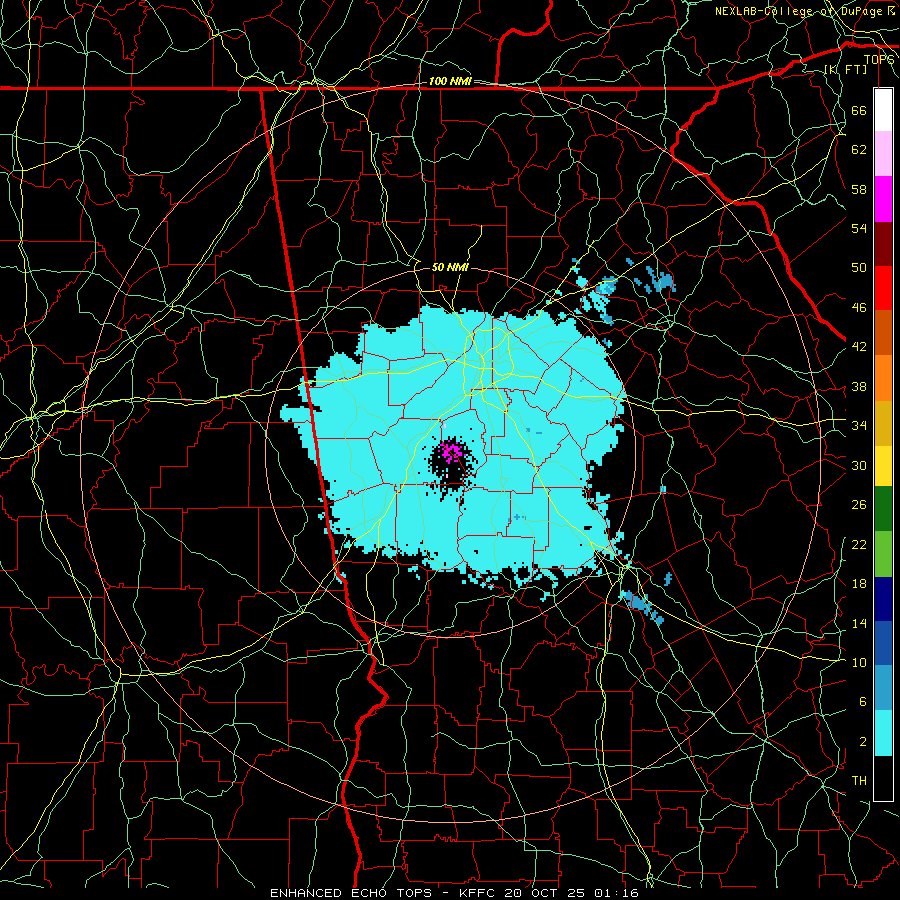Click the medium blue 18 kft swatch

(883, 643)
